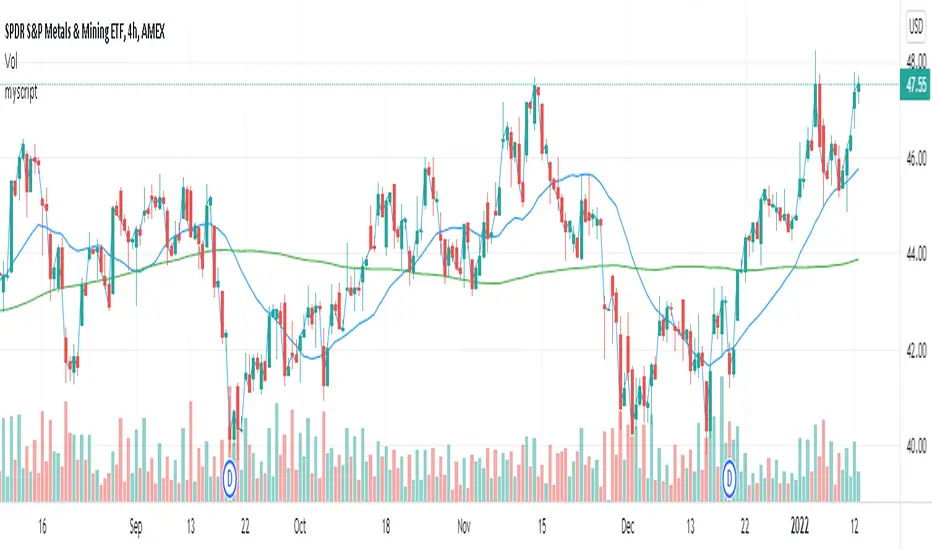Click the 13 date label after Sep

pos(190,527)
